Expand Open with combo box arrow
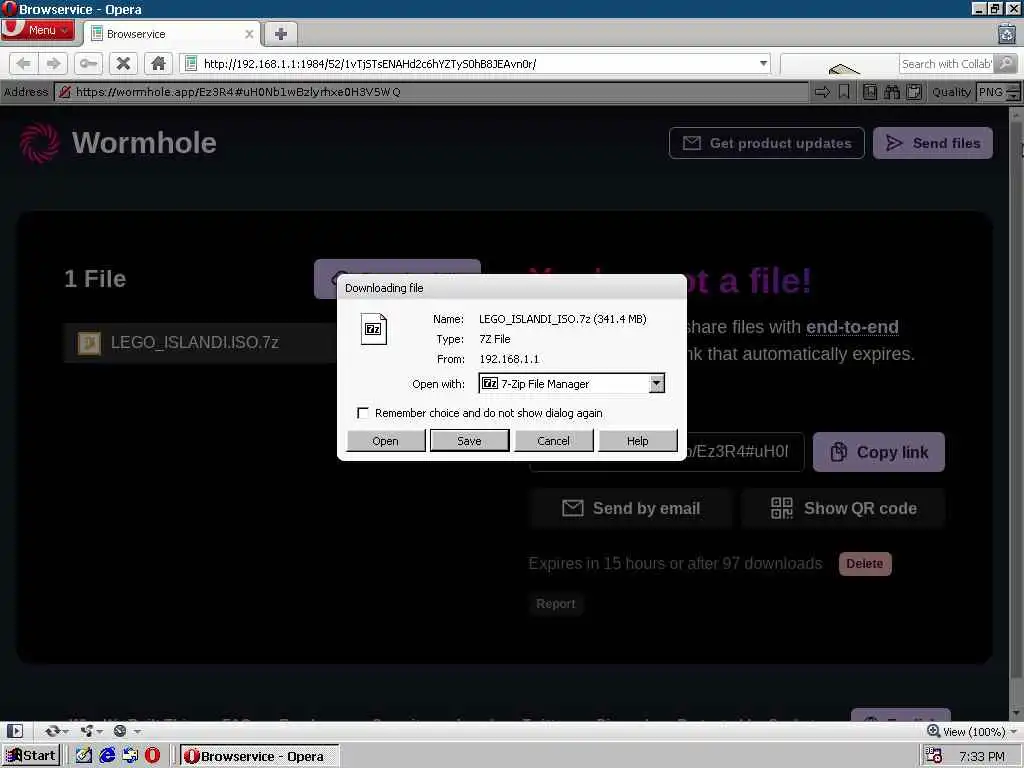The image size is (1024, 768). click(657, 383)
